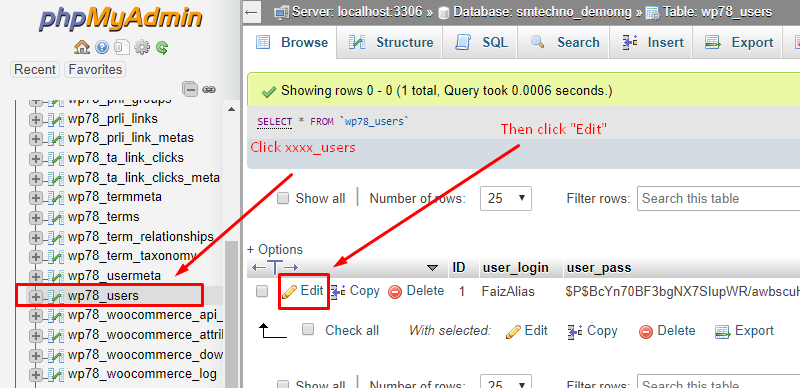This screenshot has width=800, height=388.
Task: Open the settings gear icon in sidebar
Action: (x=142, y=47)
